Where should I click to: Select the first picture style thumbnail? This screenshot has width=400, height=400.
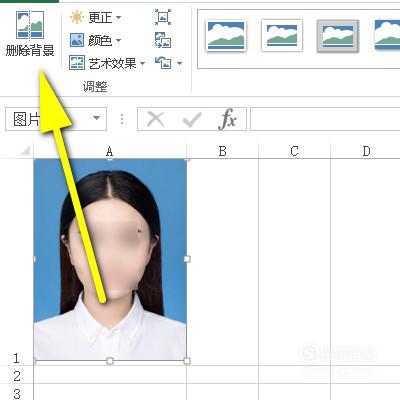coord(226,35)
